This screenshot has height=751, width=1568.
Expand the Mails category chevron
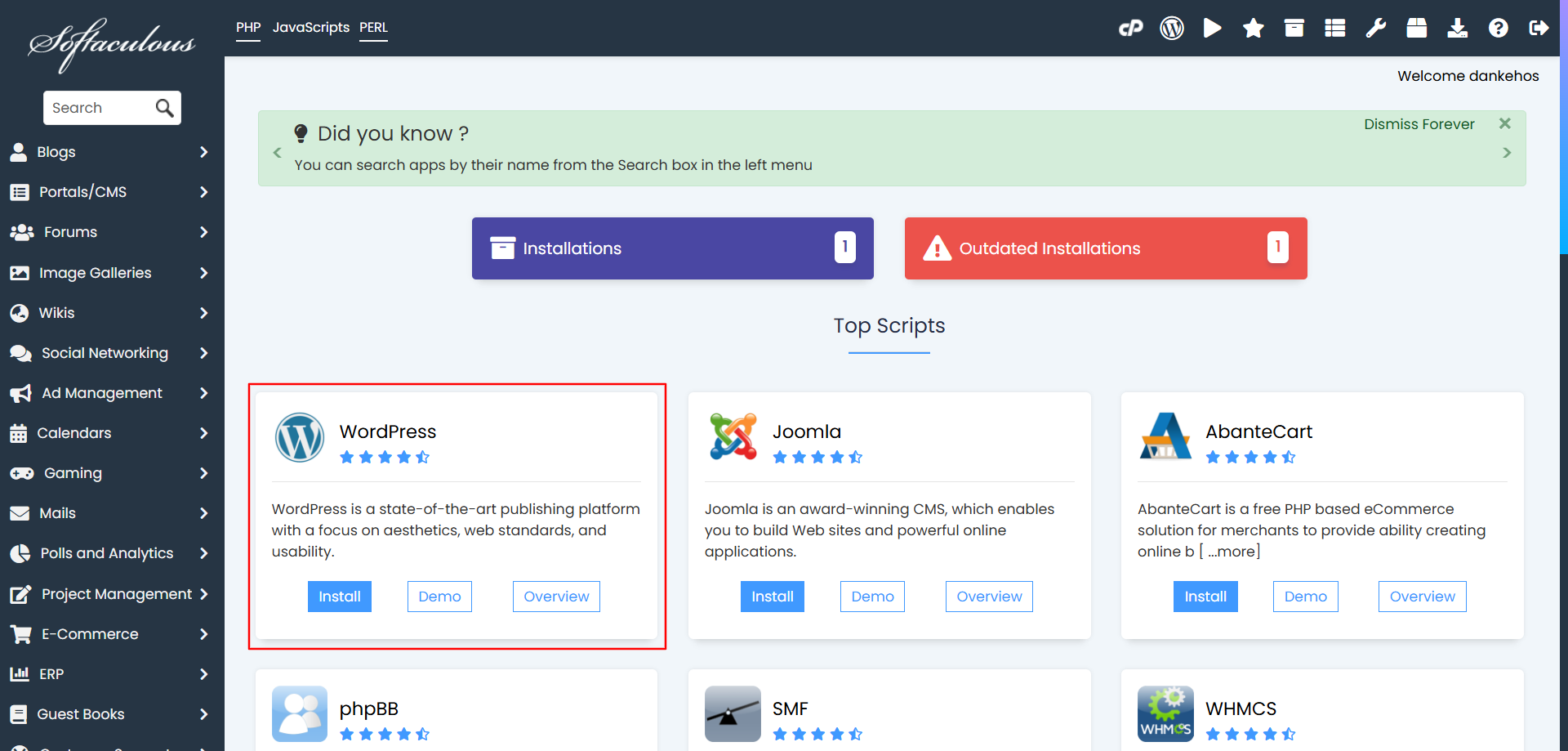tap(203, 513)
